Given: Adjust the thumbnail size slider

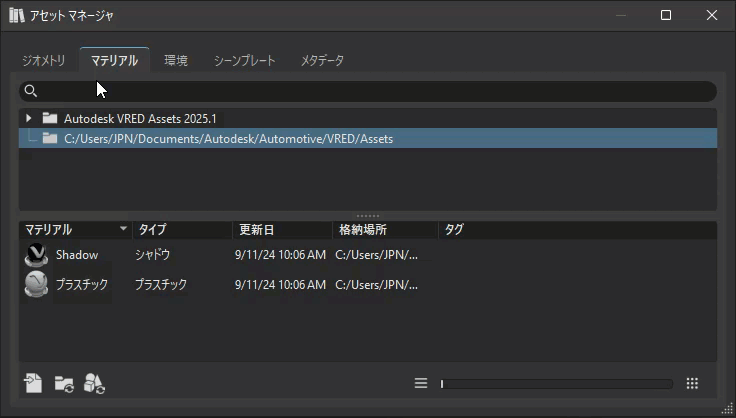Looking at the screenshot, I should (x=556, y=384).
